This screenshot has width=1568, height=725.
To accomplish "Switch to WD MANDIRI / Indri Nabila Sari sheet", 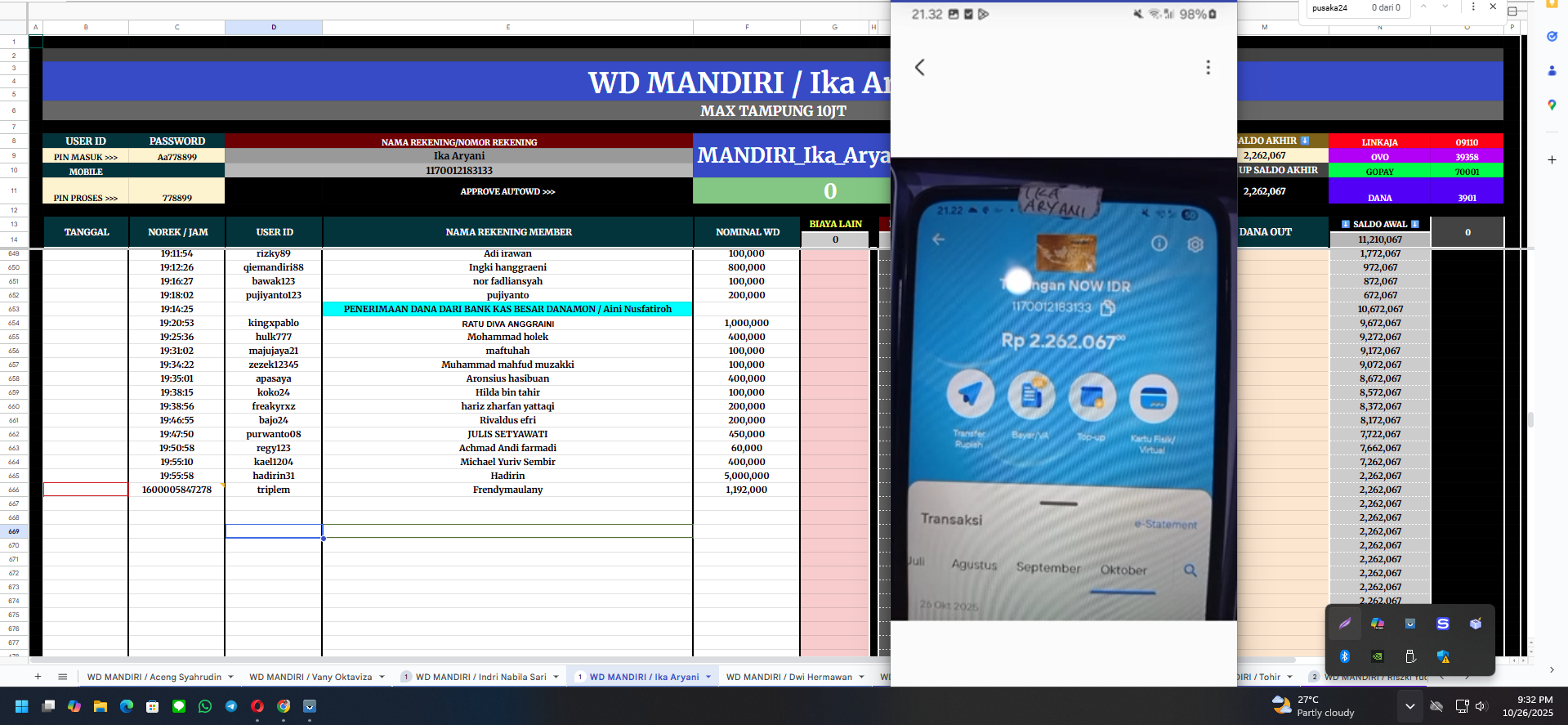I will (x=480, y=677).
